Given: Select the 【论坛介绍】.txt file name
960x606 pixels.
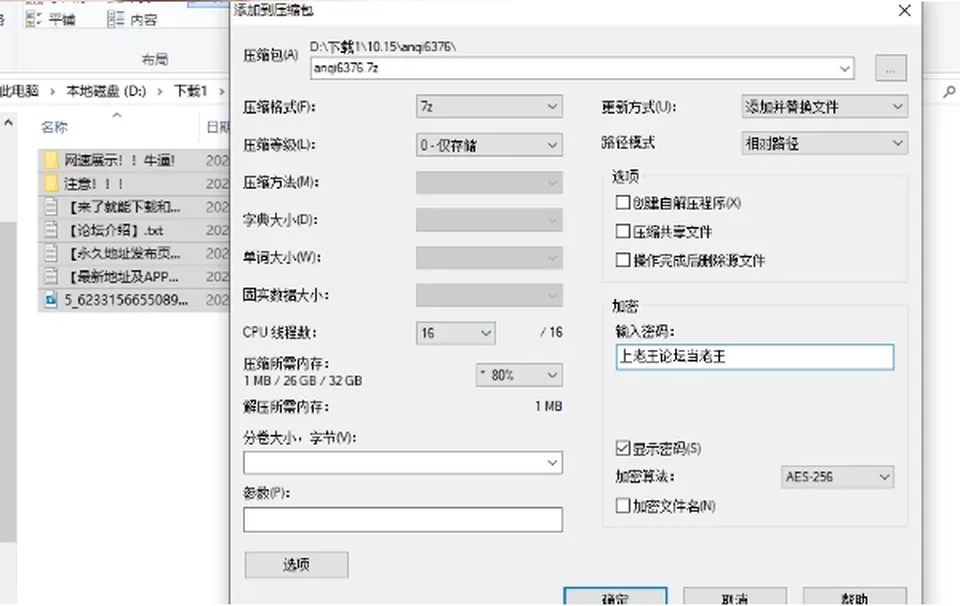Looking at the screenshot, I should (114, 230).
